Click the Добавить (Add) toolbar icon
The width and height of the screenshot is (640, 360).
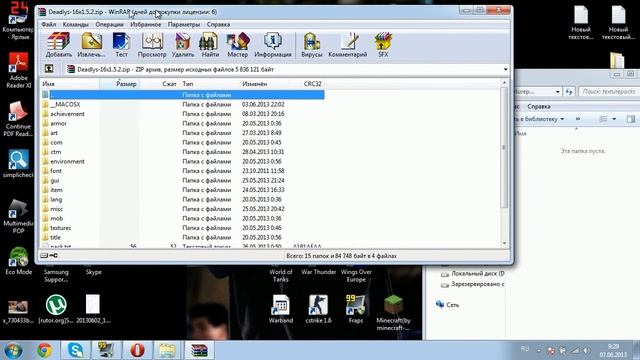click(59, 44)
